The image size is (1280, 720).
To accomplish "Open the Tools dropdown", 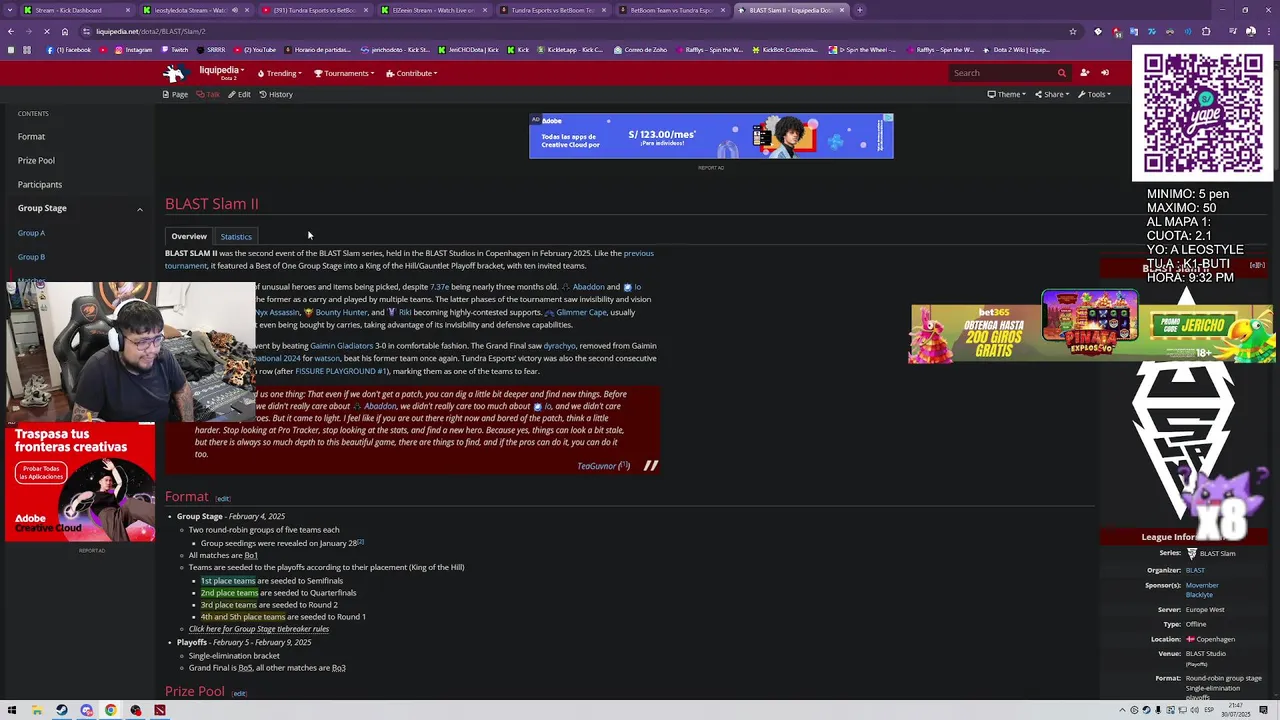I will pos(1094,94).
